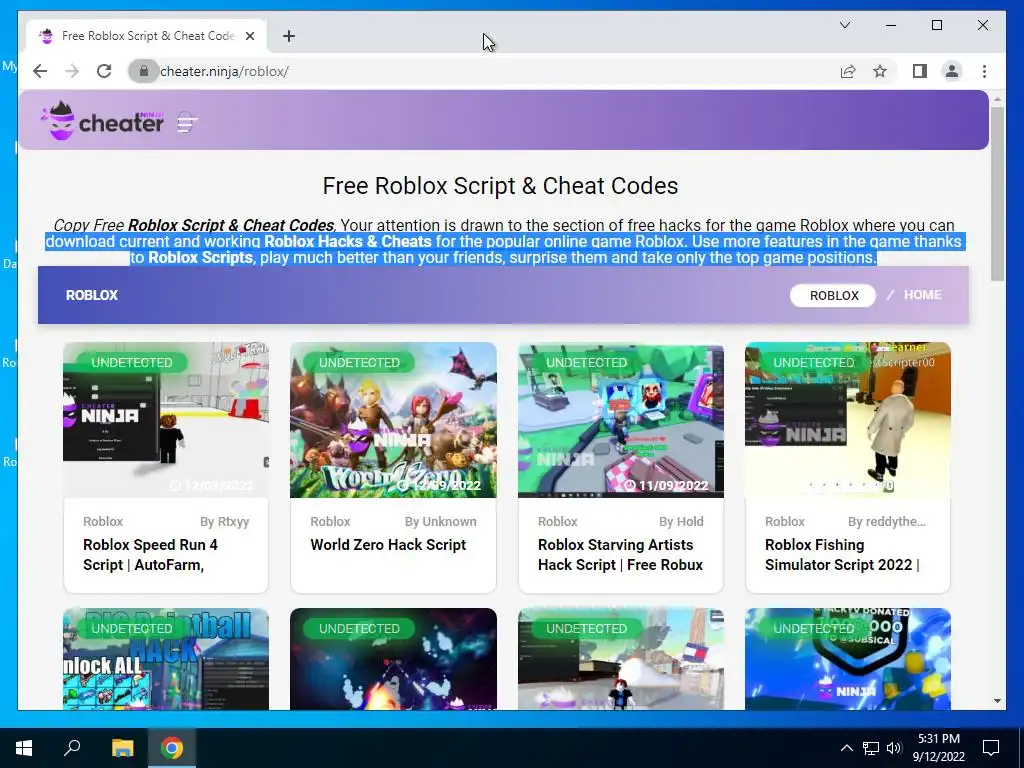1024x768 pixels.
Task: Go to HOME breadcrumb link
Action: point(922,295)
